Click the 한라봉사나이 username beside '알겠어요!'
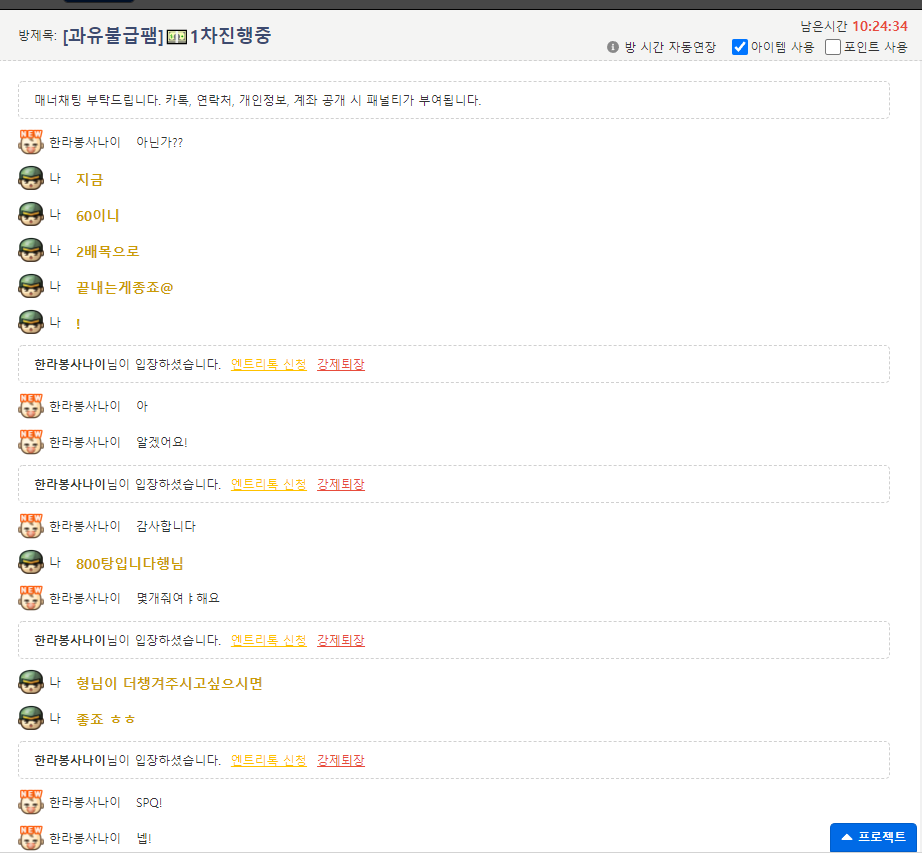 coord(85,442)
